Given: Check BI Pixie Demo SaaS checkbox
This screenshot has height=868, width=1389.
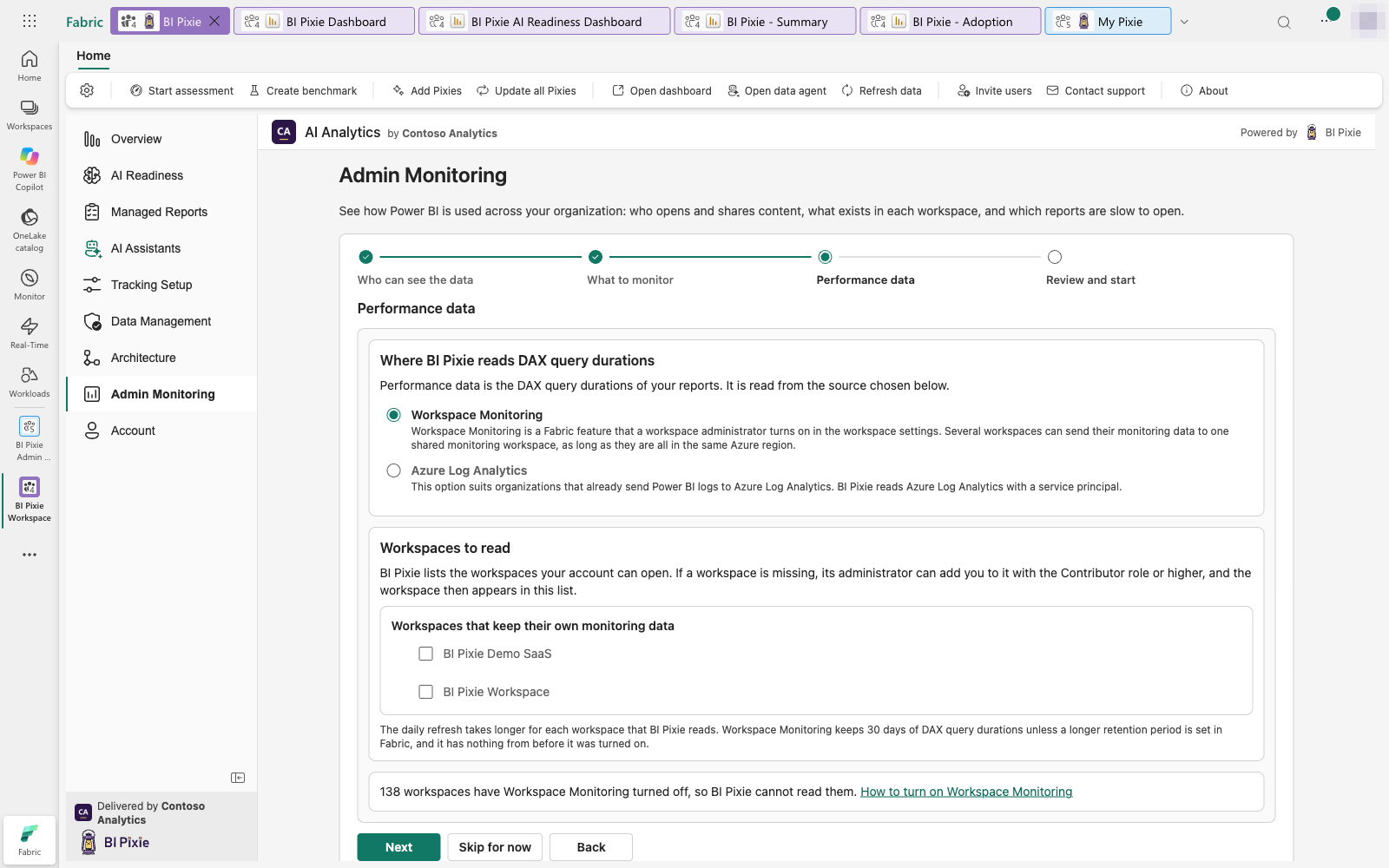Looking at the screenshot, I should point(425,654).
